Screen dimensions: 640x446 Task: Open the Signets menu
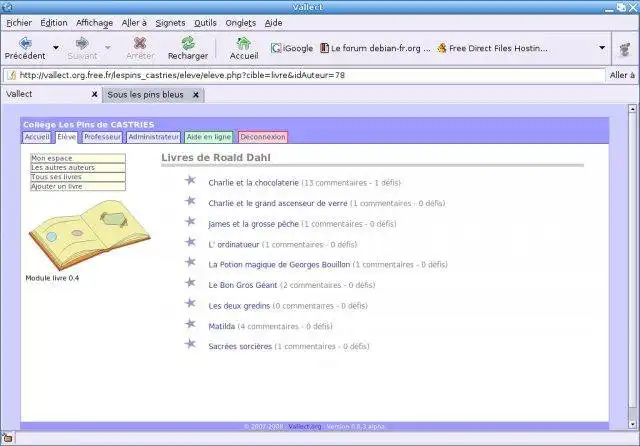170,23
